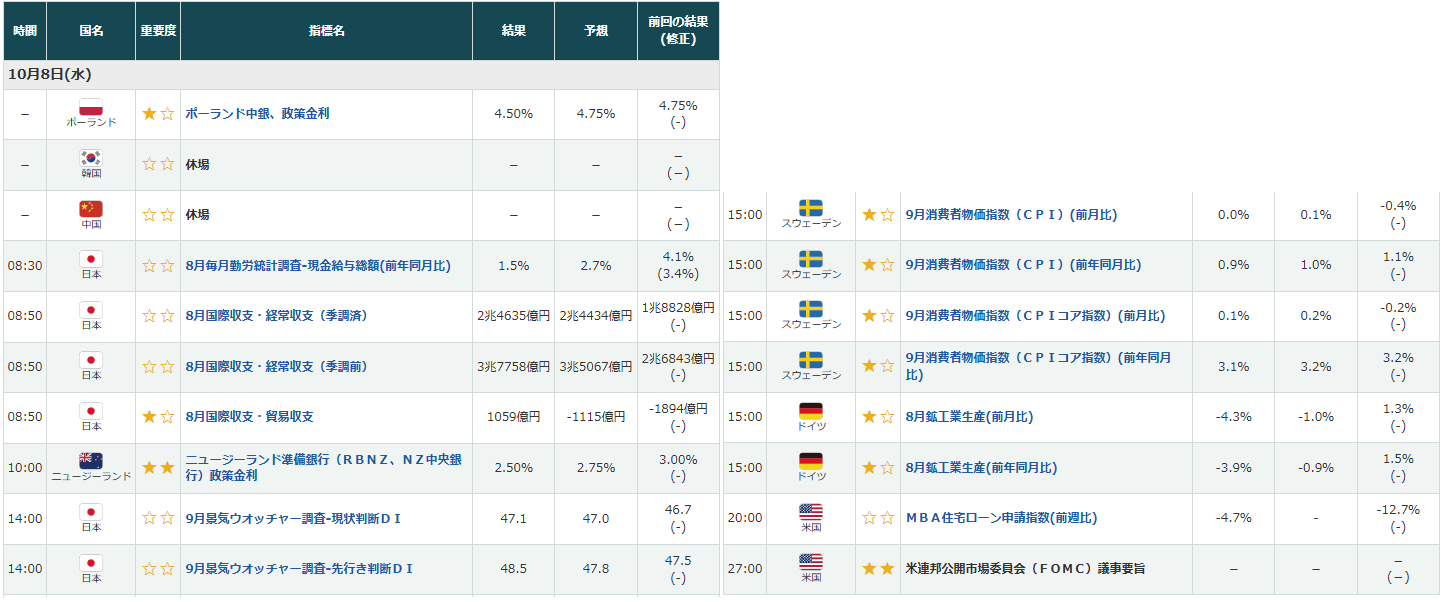Click the China flag icon
The image size is (1445, 602).
click(91, 209)
